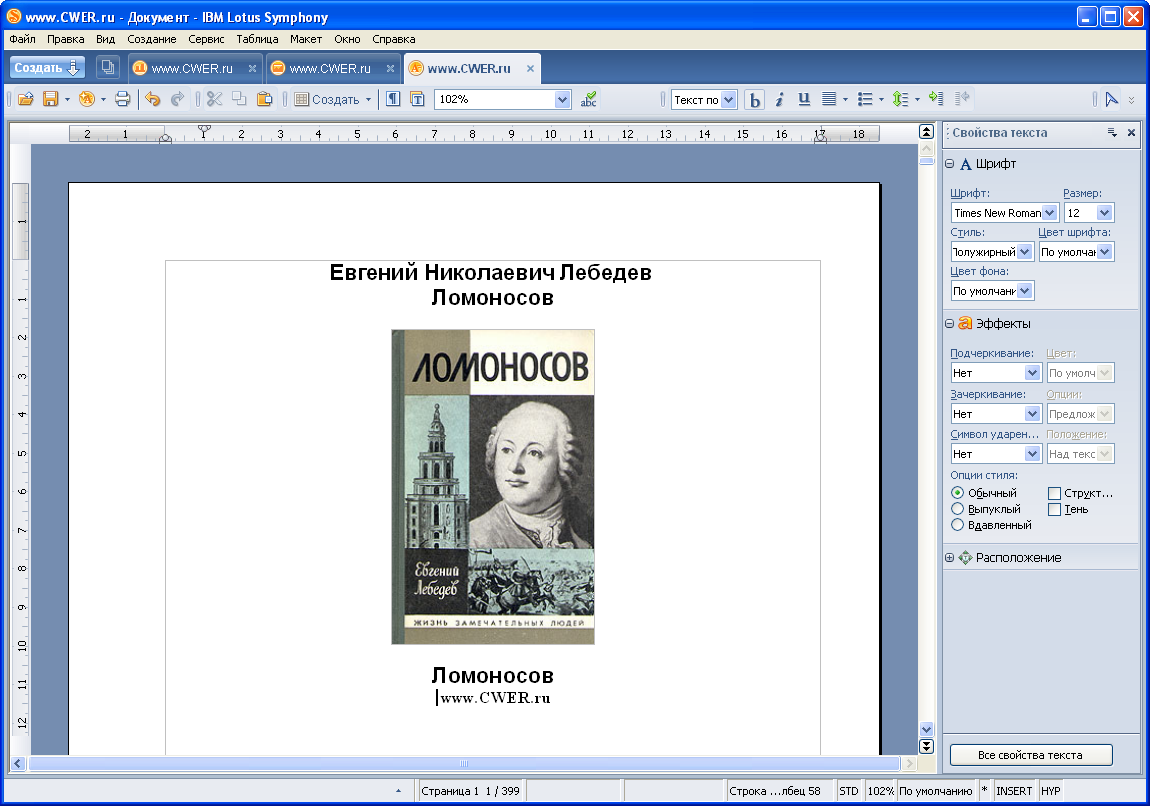Apply bold formatting with the b icon
The width and height of the screenshot is (1150, 806).
point(754,99)
